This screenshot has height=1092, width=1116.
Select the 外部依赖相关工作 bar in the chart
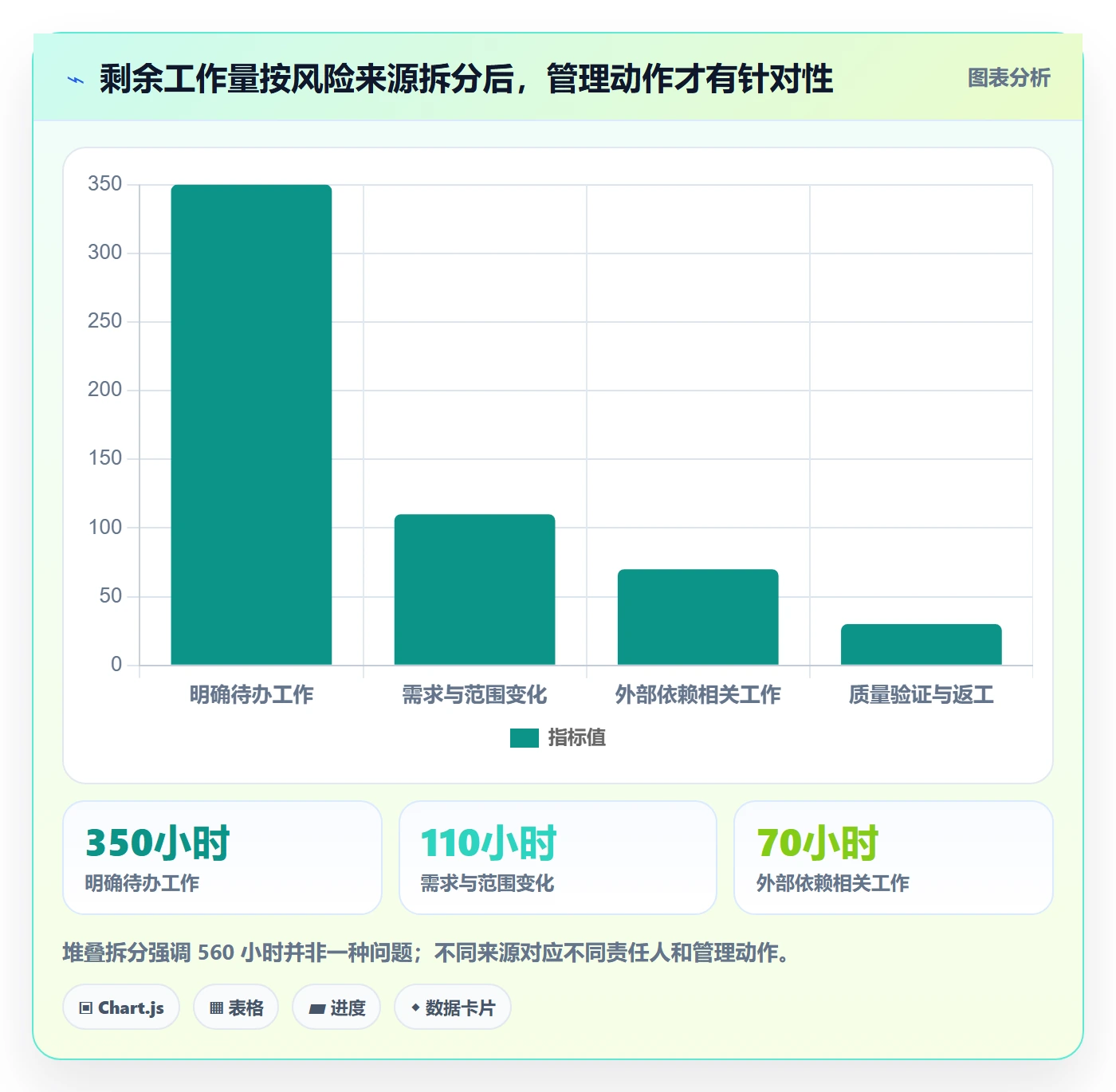coord(697,617)
